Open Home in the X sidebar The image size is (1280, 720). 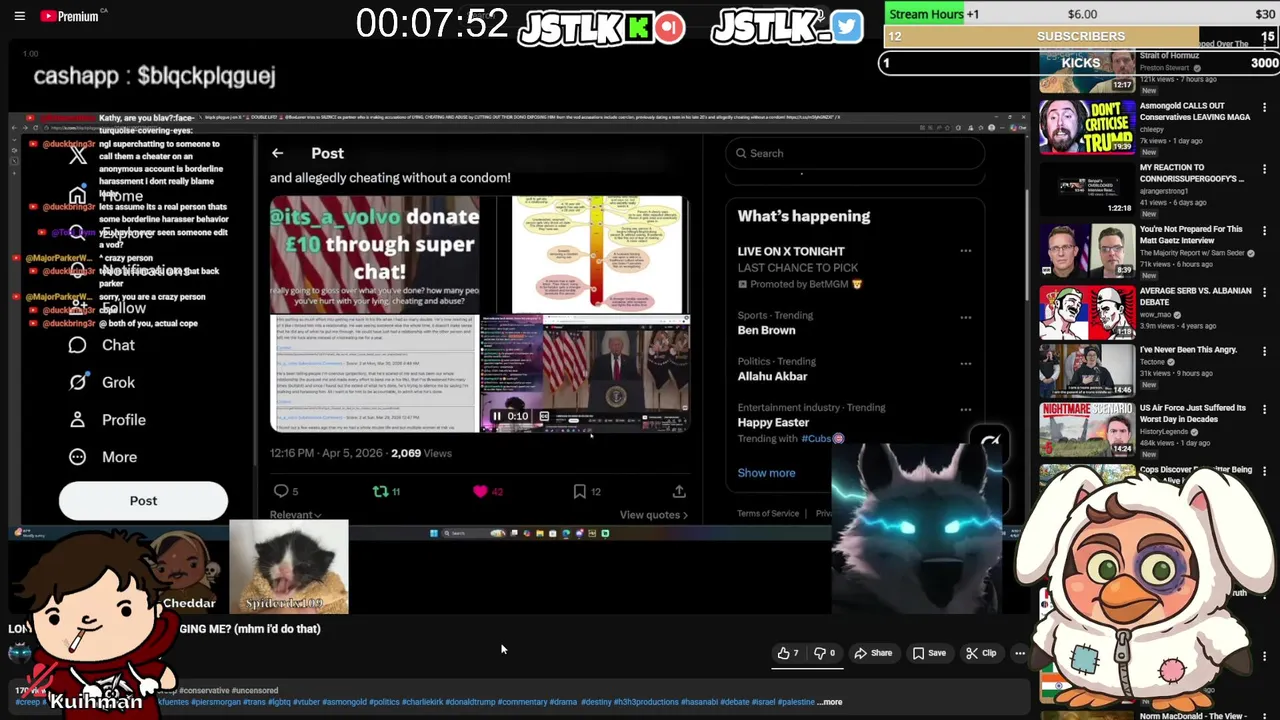click(105, 196)
